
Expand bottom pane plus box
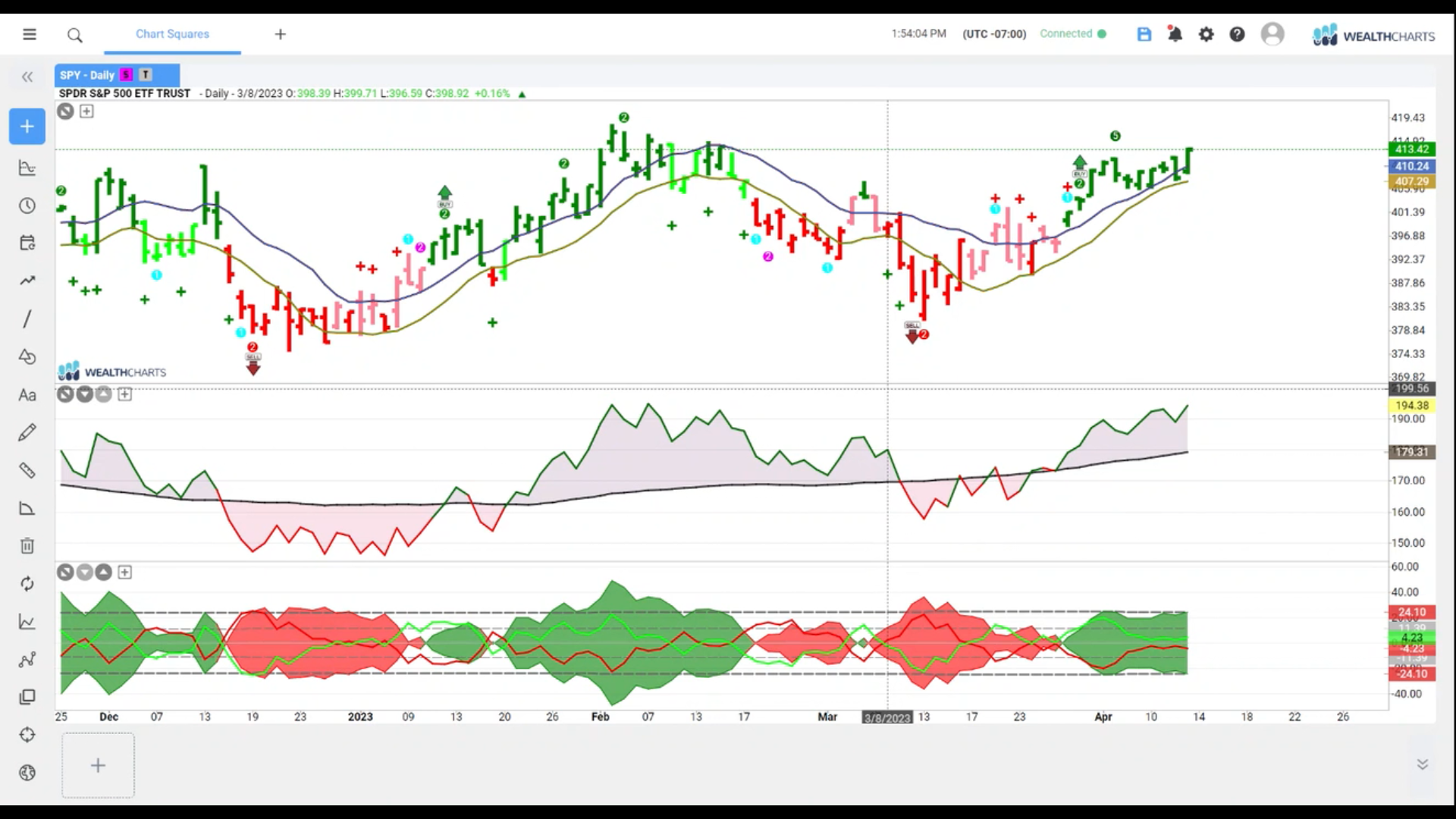click(125, 573)
